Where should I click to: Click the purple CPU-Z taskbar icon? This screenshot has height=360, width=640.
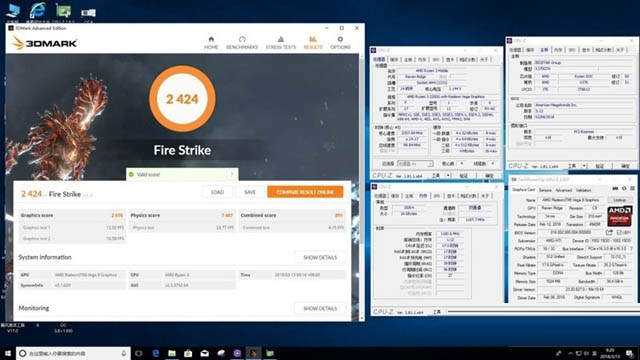pos(237,353)
